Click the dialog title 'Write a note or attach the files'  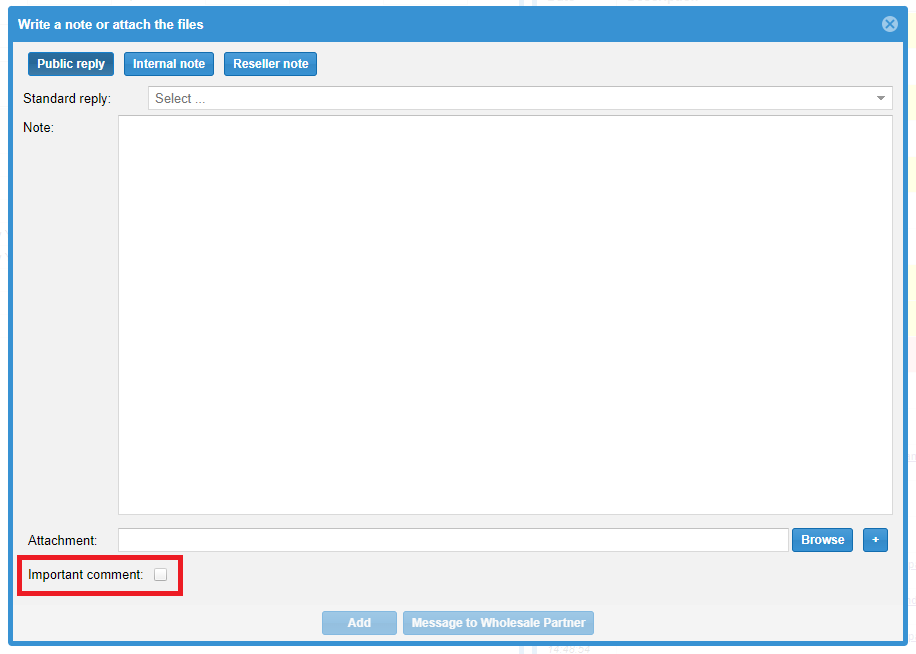click(111, 24)
